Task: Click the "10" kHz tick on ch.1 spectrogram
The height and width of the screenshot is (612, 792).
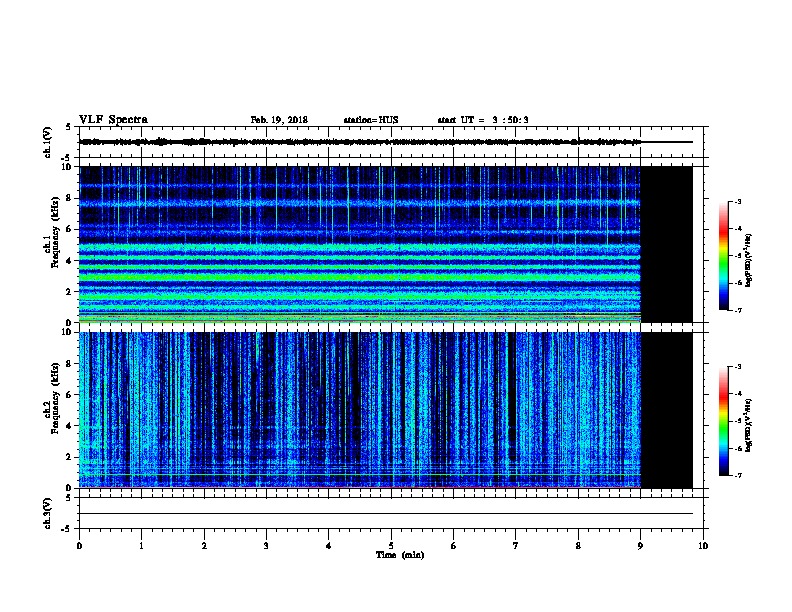Action: click(67, 167)
